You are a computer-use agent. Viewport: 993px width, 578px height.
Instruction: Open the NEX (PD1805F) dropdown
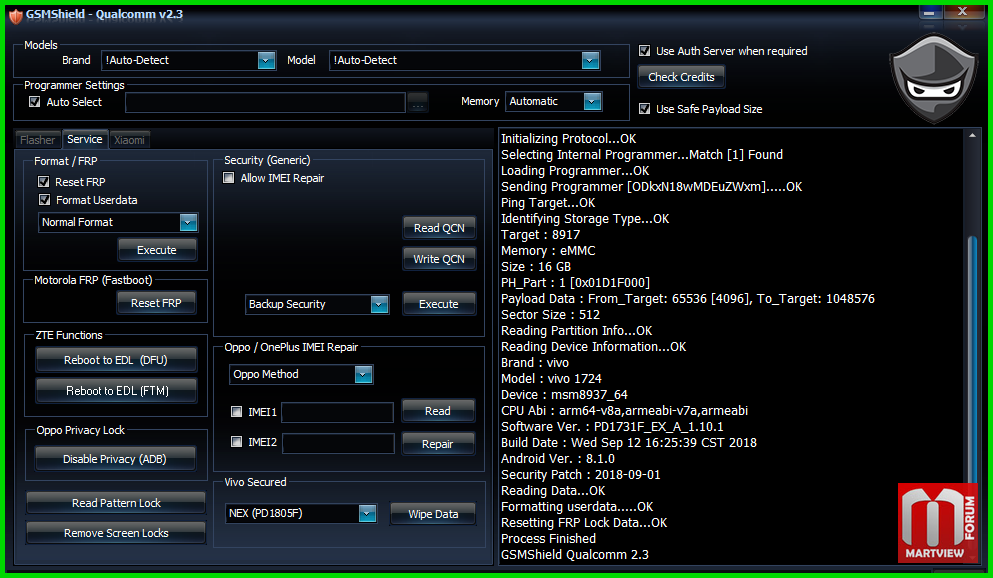tap(367, 513)
